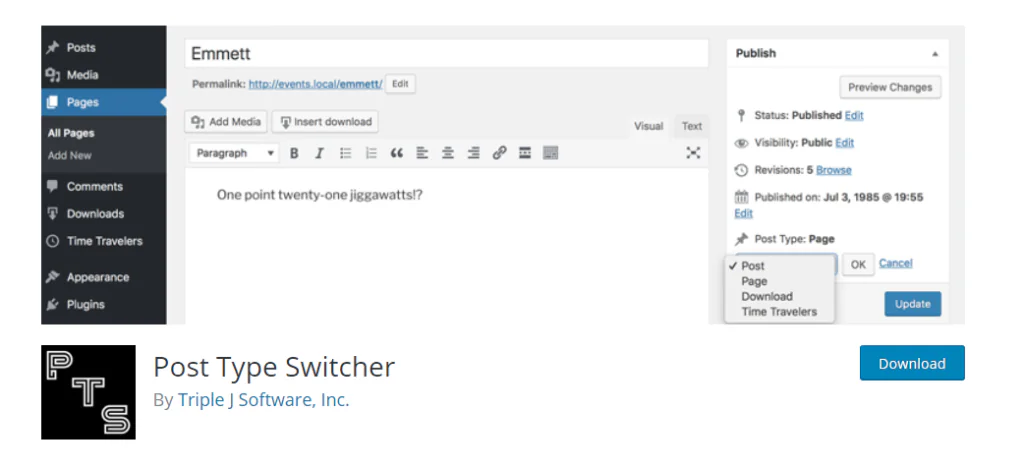Click the Insert download button
This screenshot has height=470, width=1024.
[x=325, y=121]
